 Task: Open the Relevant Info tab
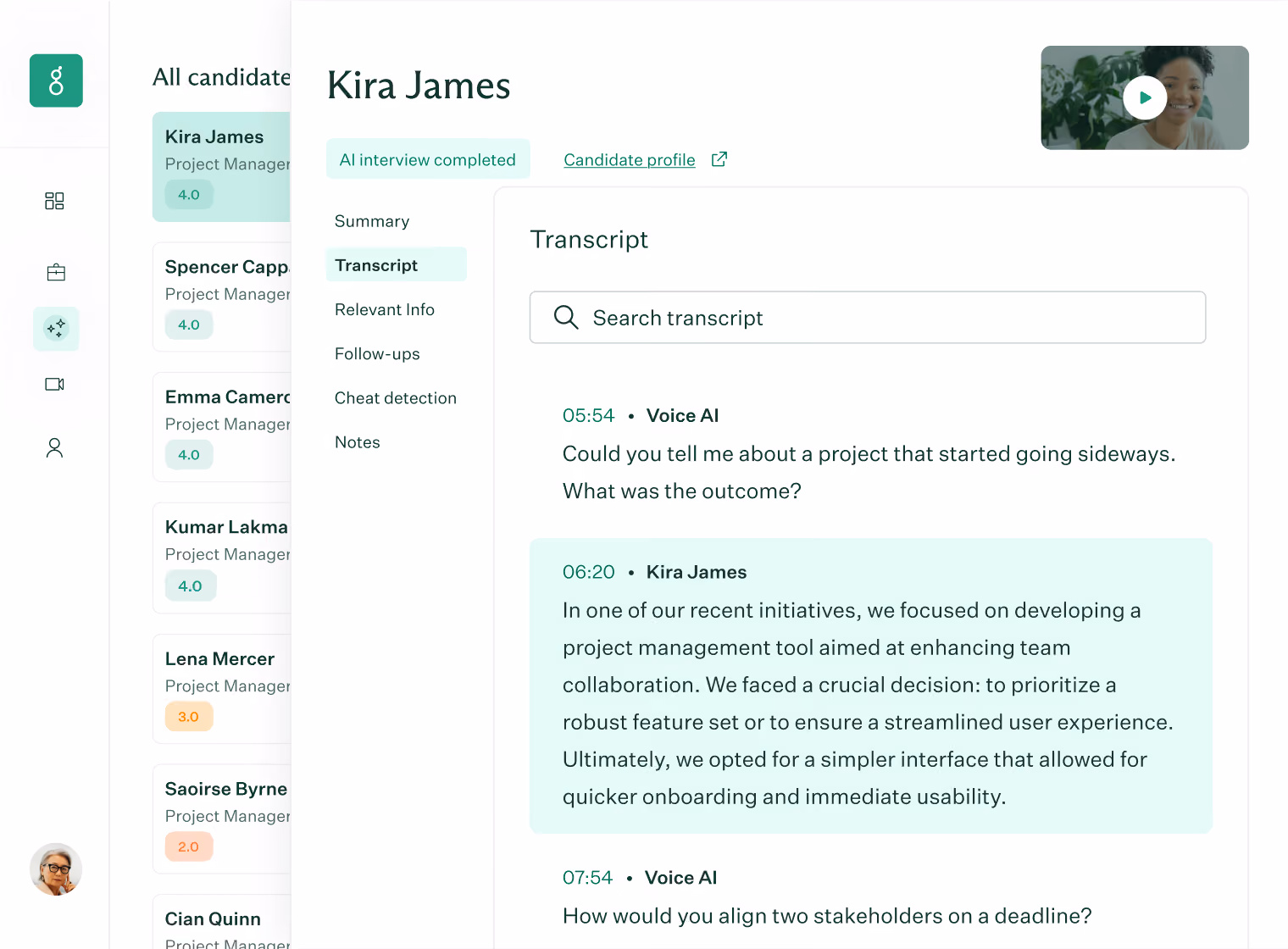[385, 309]
